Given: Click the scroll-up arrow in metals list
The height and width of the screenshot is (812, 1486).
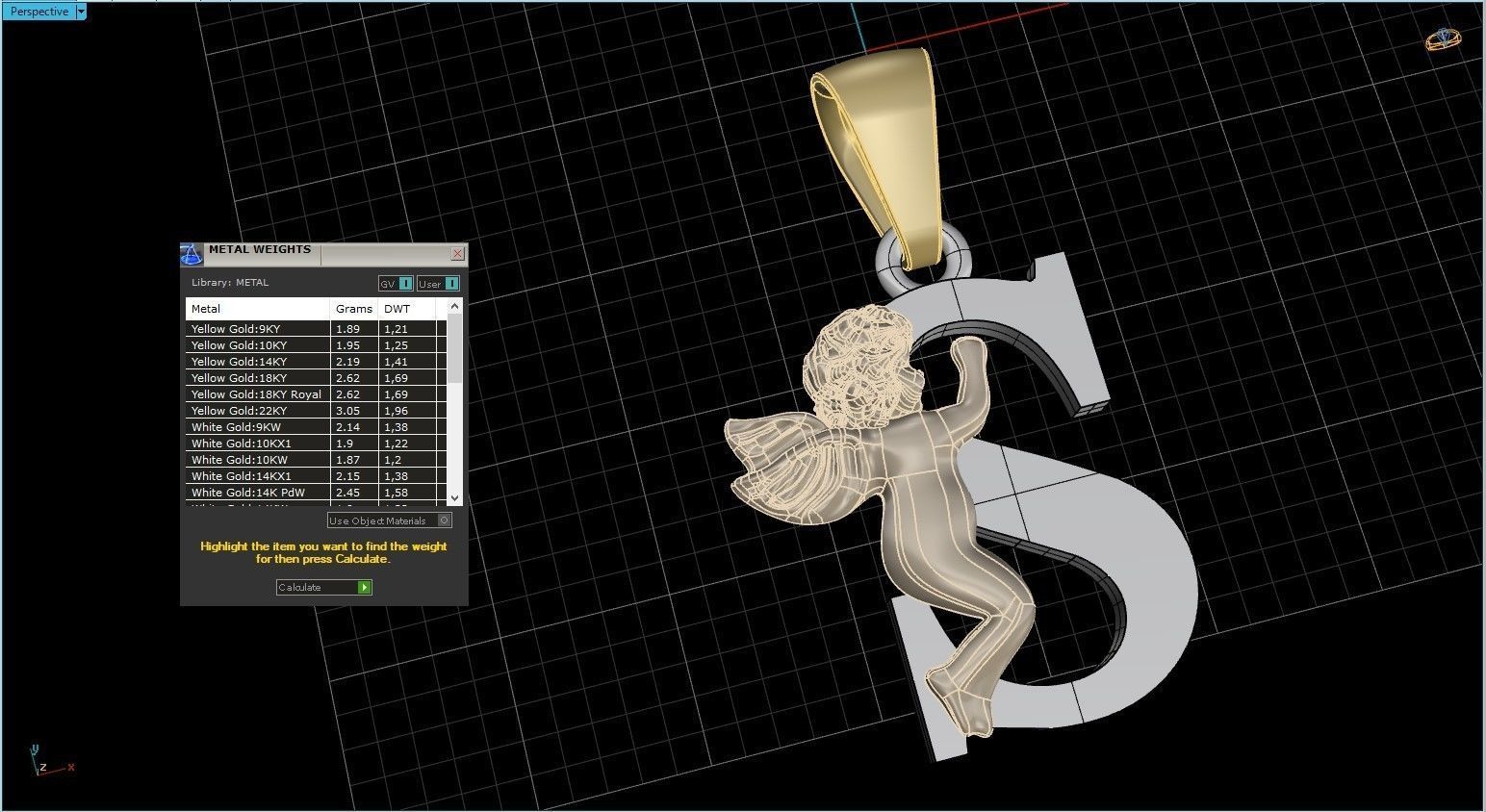Looking at the screenshot, I should (x=454, y=305).
